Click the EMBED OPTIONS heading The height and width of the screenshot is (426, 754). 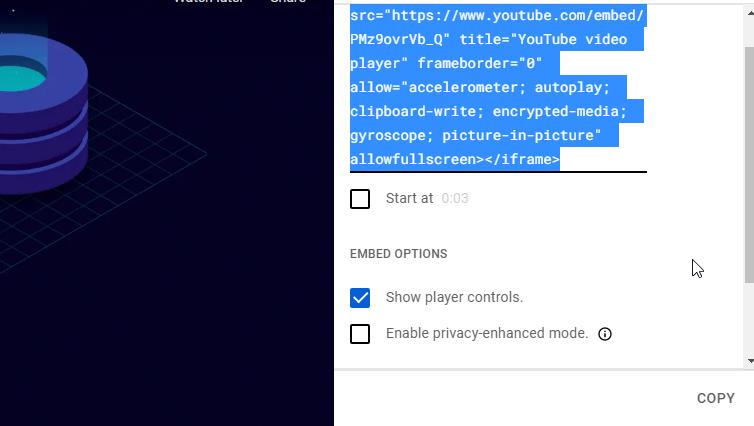[x=398, y=254]
